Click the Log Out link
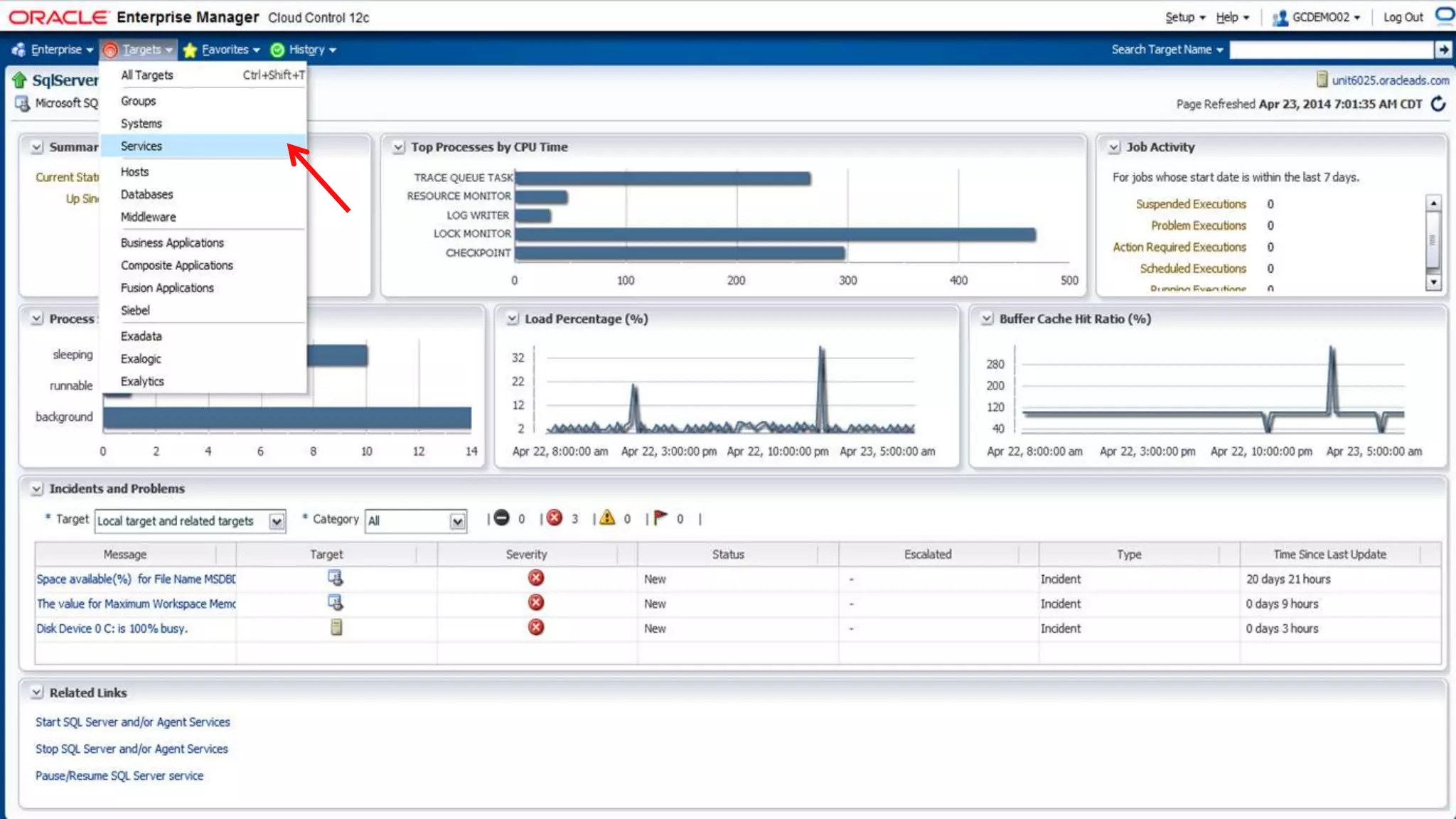This screenshot has width=1456, height=819. tap(1403, 17)
